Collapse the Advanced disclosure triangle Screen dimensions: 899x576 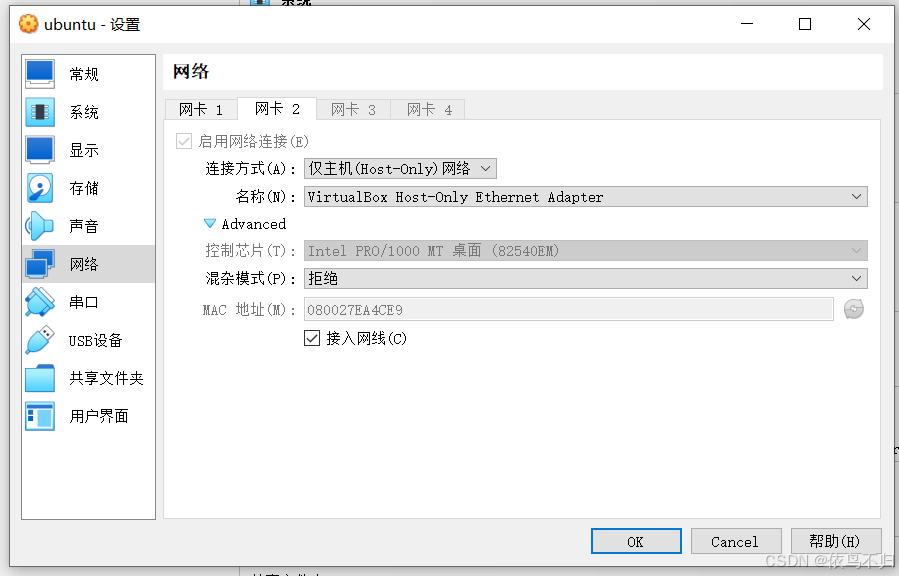(210, 224)
